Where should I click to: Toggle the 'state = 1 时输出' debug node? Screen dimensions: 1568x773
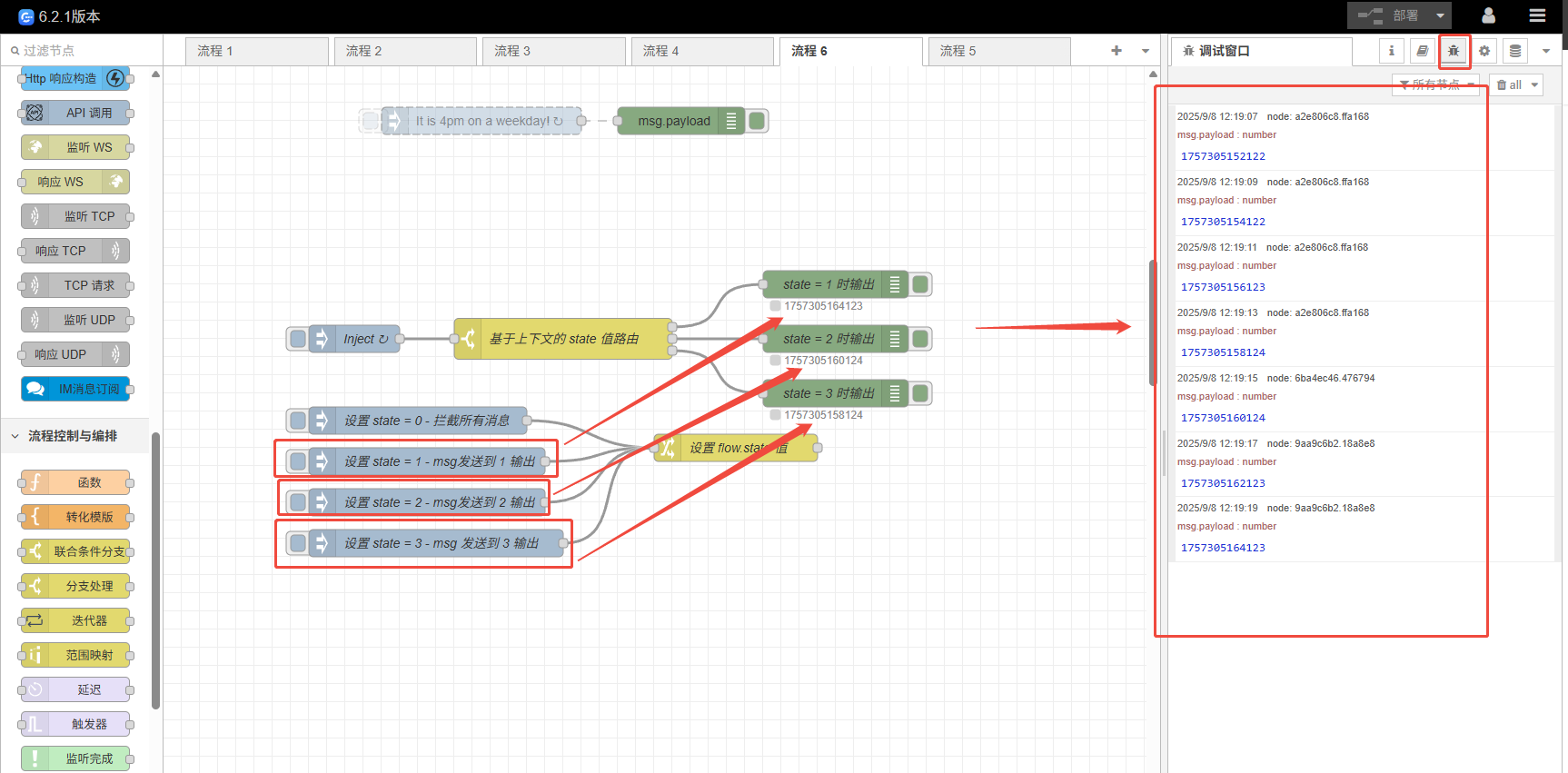(x=920, y=284)
